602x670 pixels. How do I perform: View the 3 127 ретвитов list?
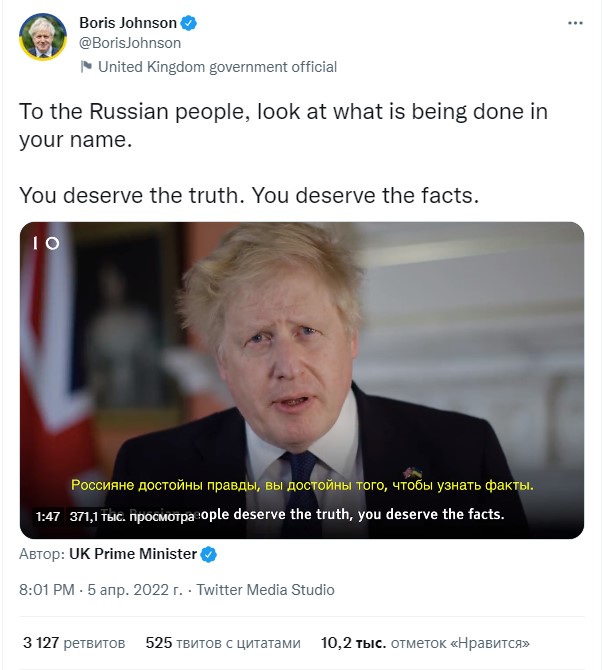click(x=74, y=642)
